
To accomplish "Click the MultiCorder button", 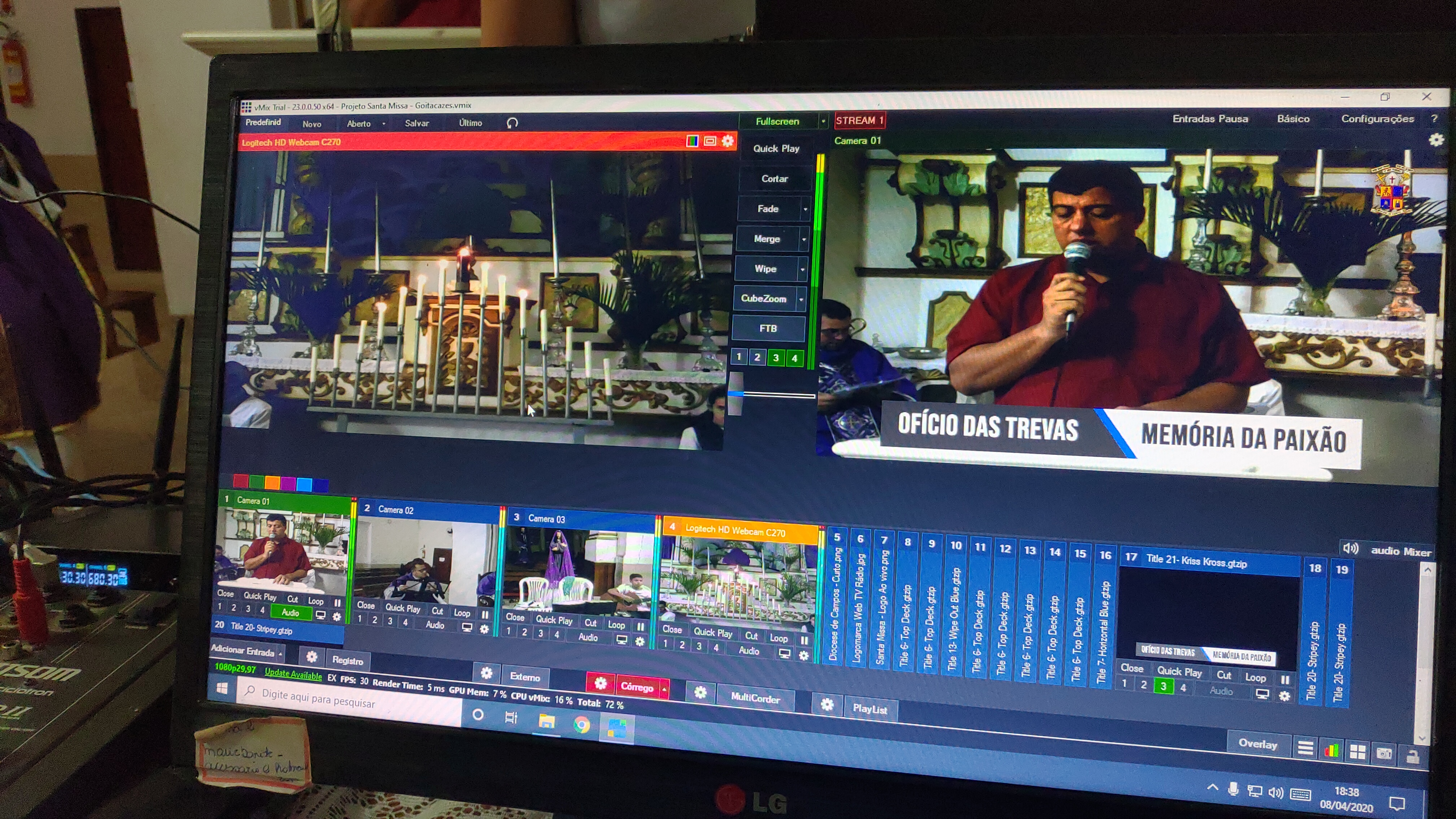I will pyautogui.click(x=755, y=698).
